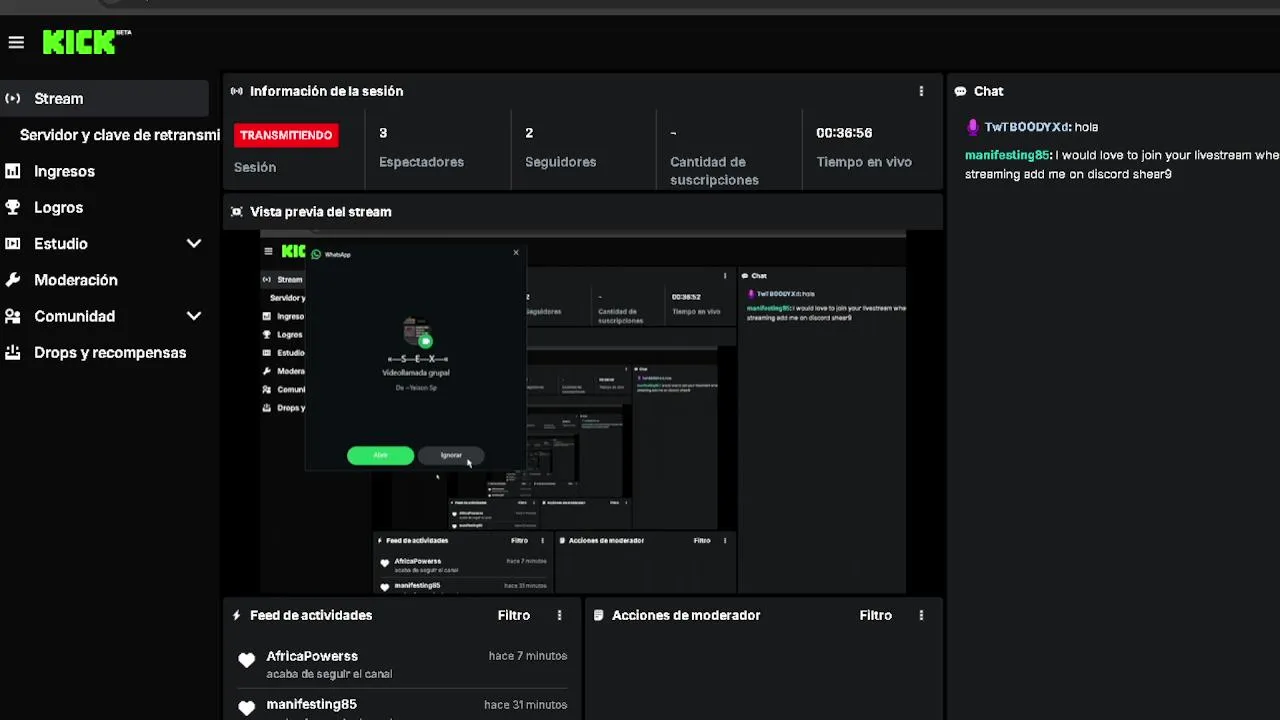1280x720 pixels.
Task: Open the Filtro of Feed de actividades
Action: pos(514,615)
